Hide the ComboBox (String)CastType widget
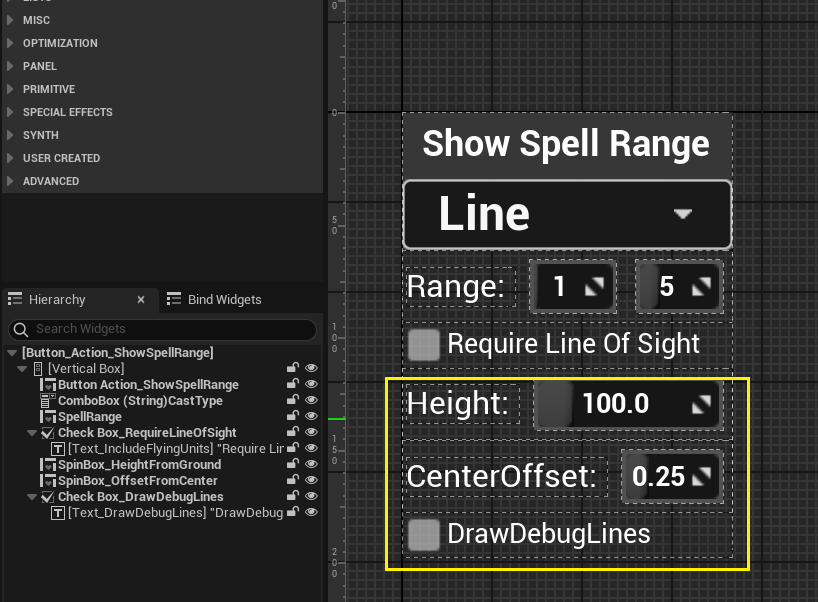The height and width of the screenshot is (602, 818). click(x=311, y=400)
